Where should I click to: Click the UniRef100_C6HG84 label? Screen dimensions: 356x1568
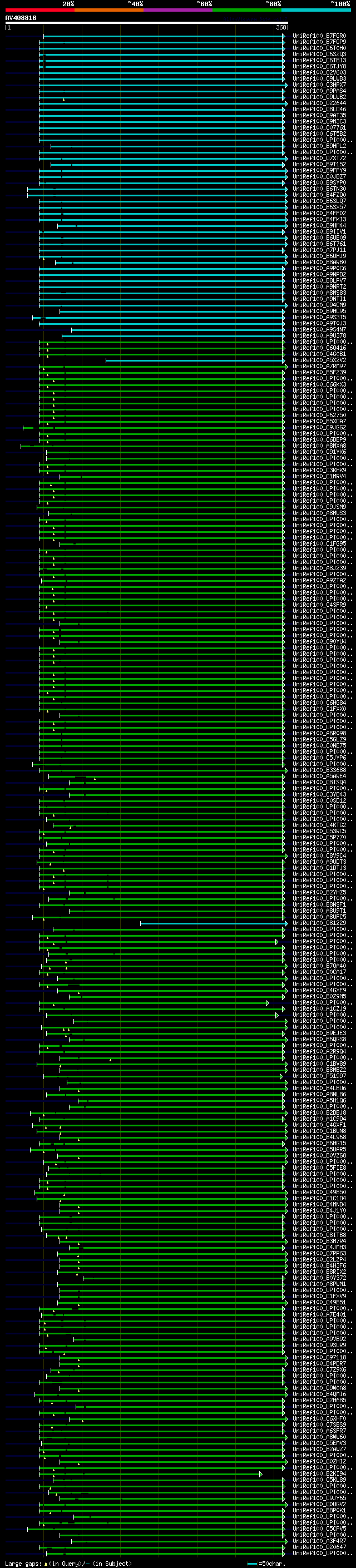(x=319, y=703)
